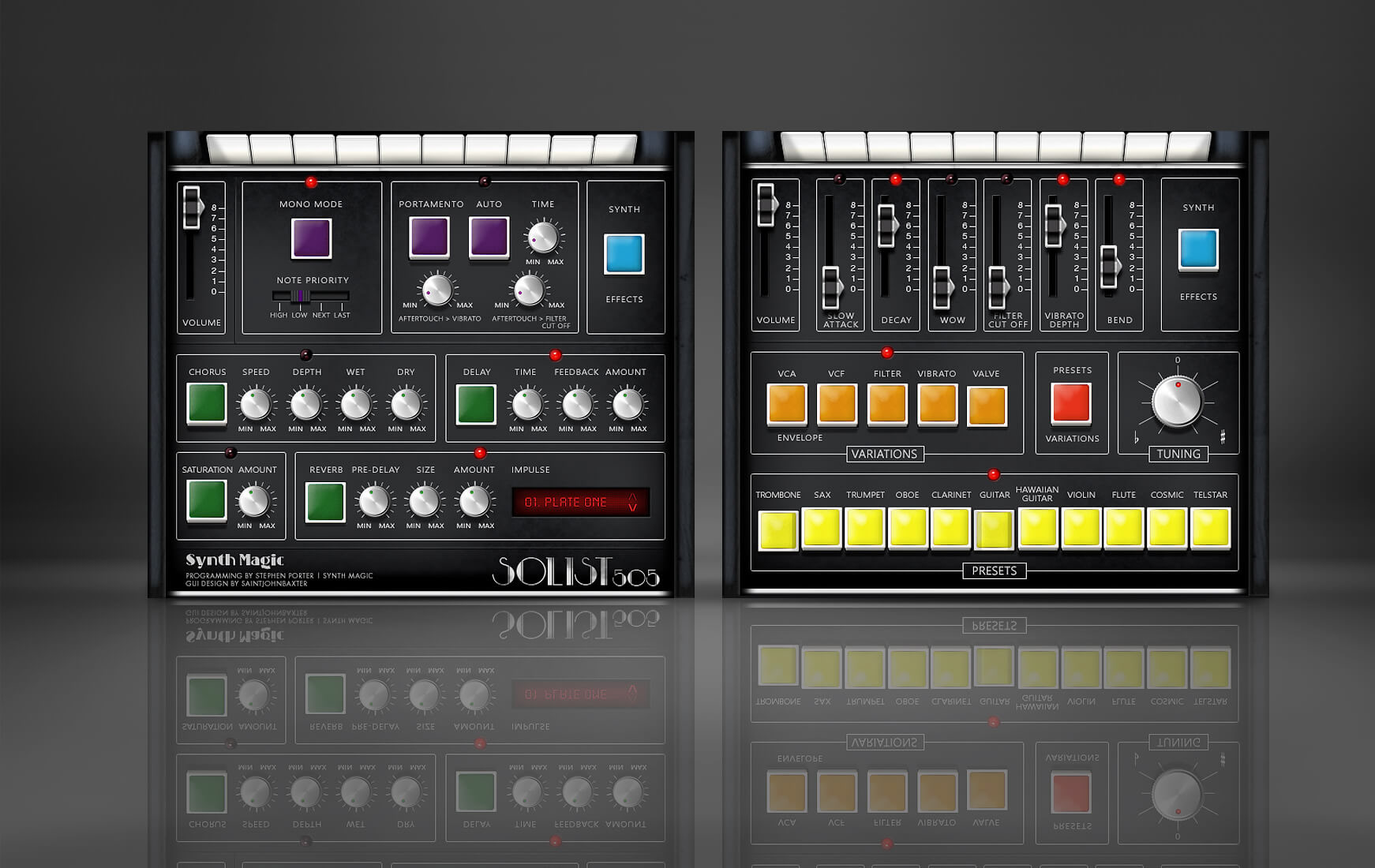The width and height of the screenshot is (1375, 868).
Task: Click the Slow Attack slider handle
Action: pyautogui.click(x=831, y=288)
